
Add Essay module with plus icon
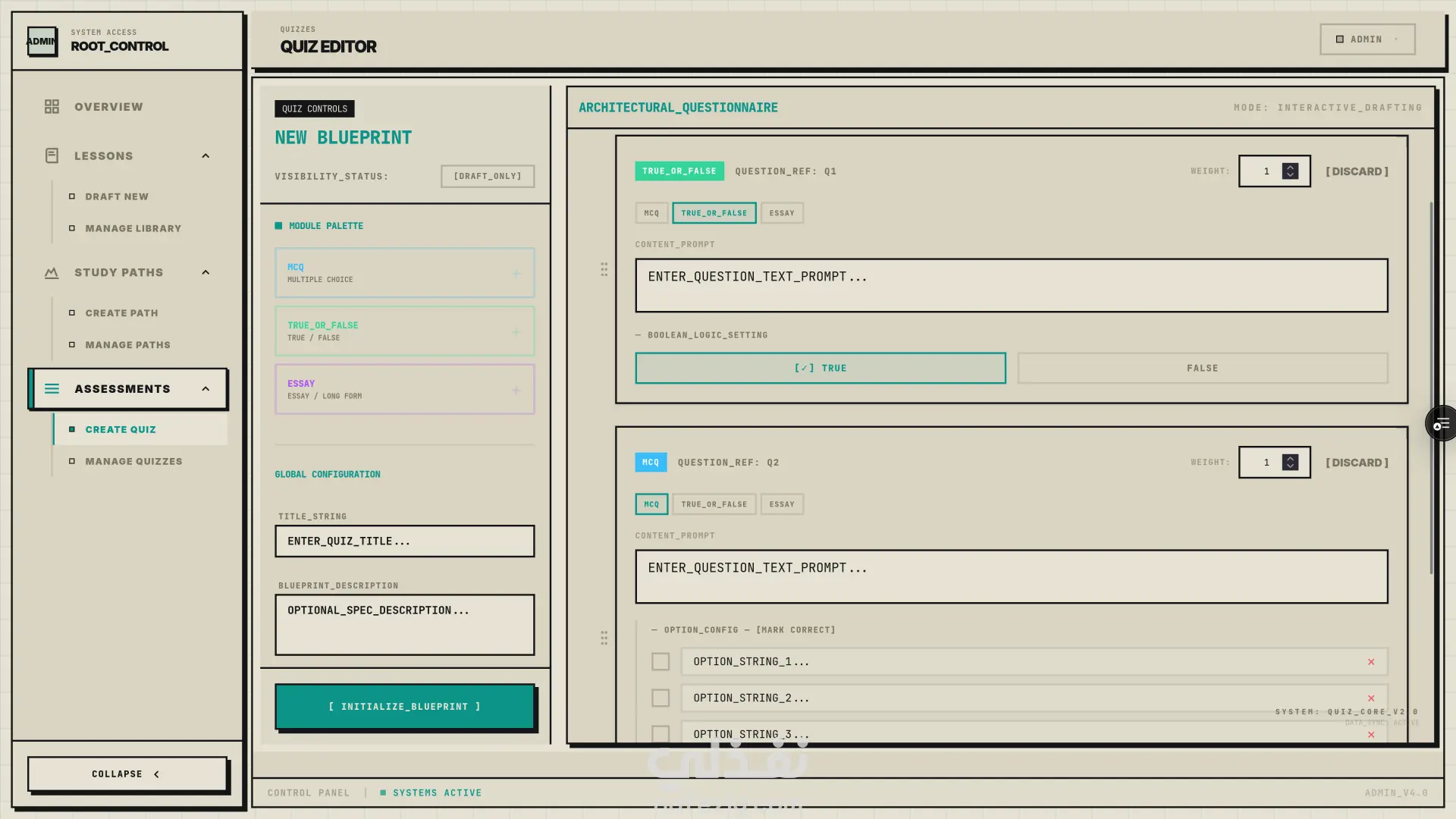pos(516,391)
